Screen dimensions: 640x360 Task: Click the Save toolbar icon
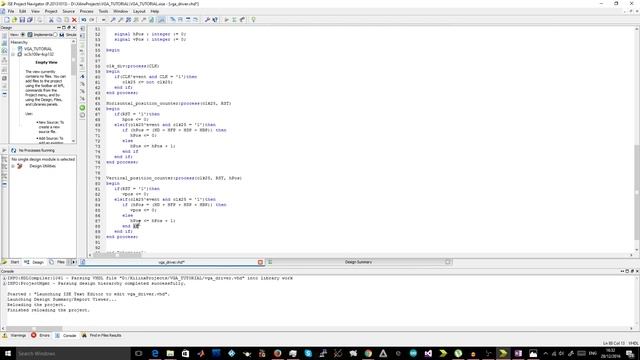22,20
